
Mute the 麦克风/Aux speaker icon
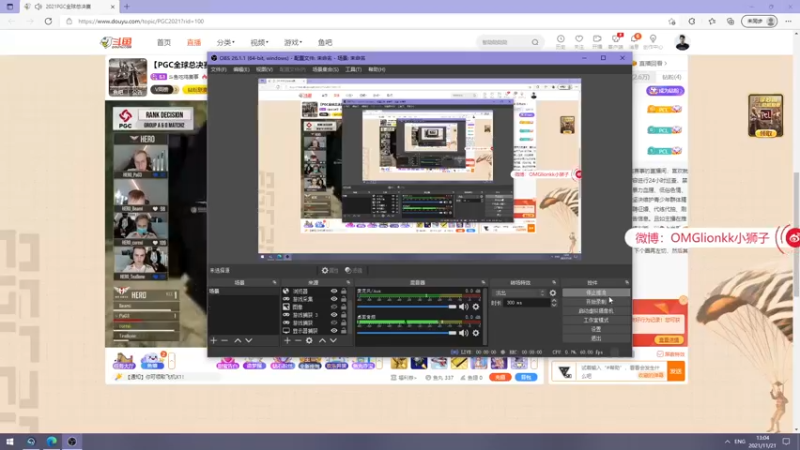463,307
